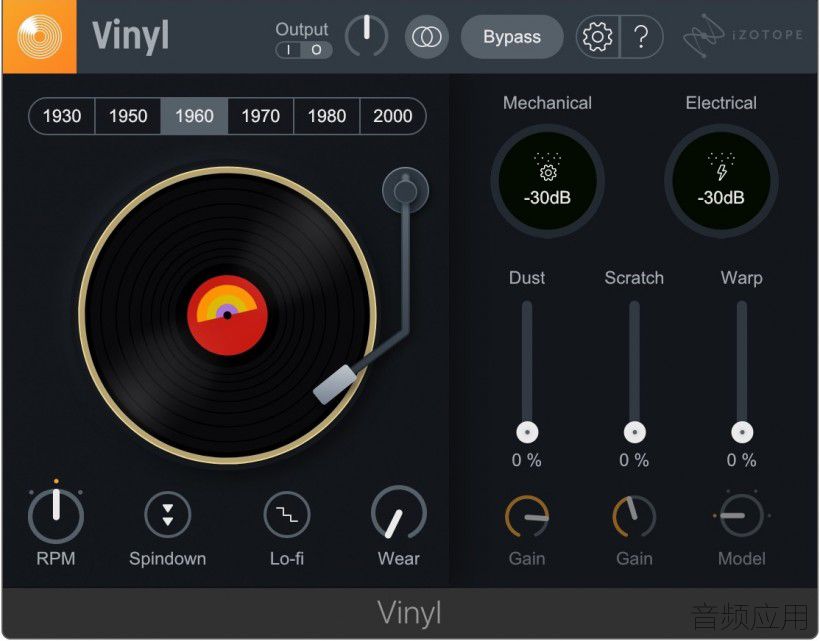The height and width of the screenshot is (641, 820).
Task: Click the Vinyl caption in the bottom bar
Action: click(x=409, y=613)
